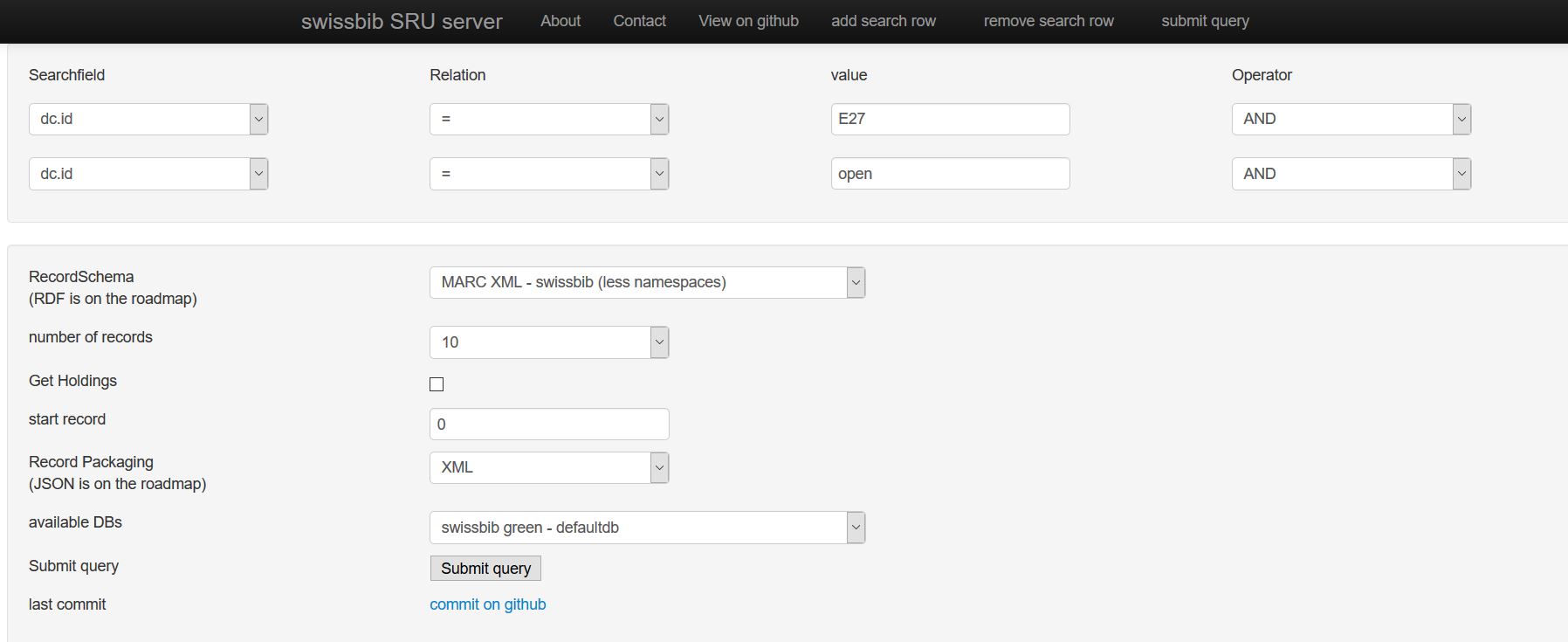
Task: Click value field containing E27
Action: tap(950, 119)
